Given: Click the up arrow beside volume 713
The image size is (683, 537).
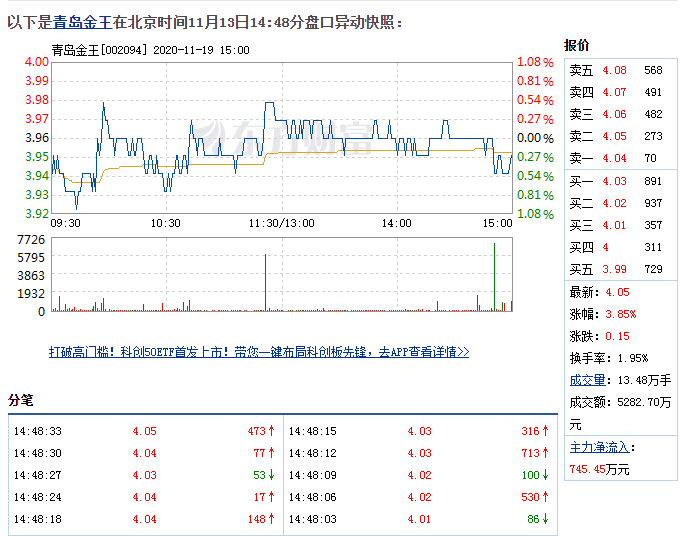Looking at the screenshot, I should pos(545,454).
